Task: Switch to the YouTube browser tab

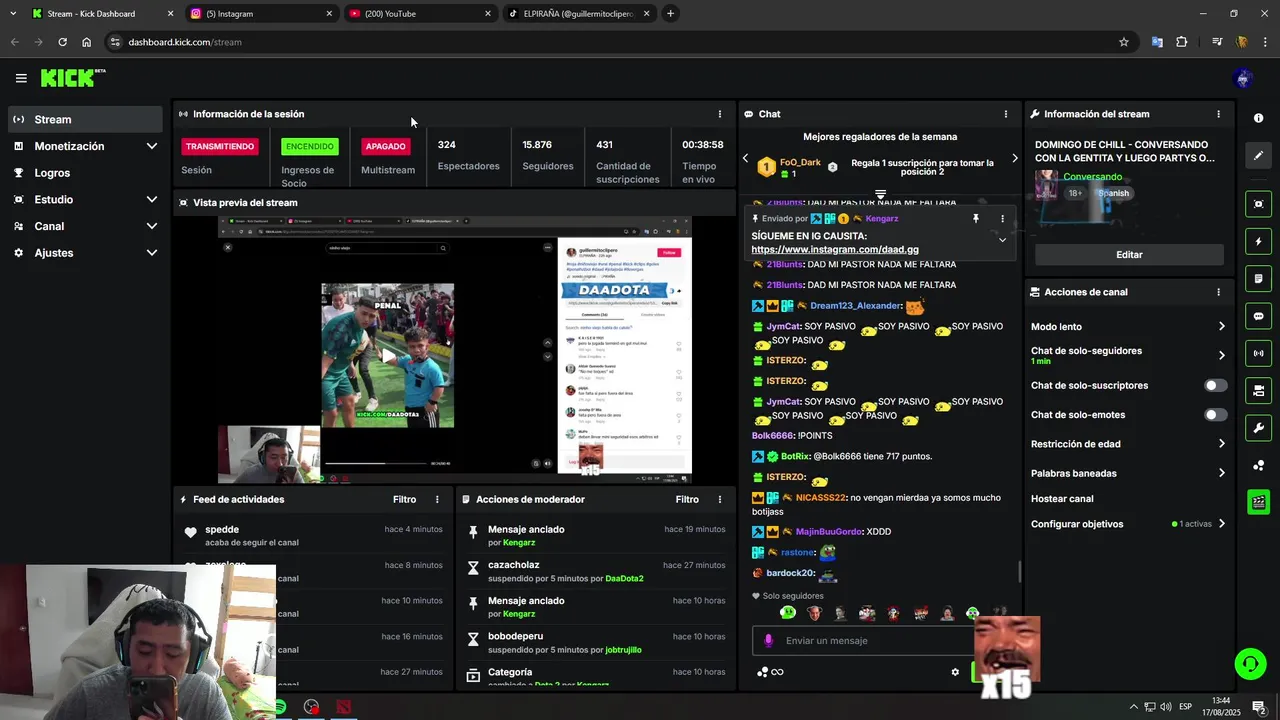Action: tap(420, 14)
